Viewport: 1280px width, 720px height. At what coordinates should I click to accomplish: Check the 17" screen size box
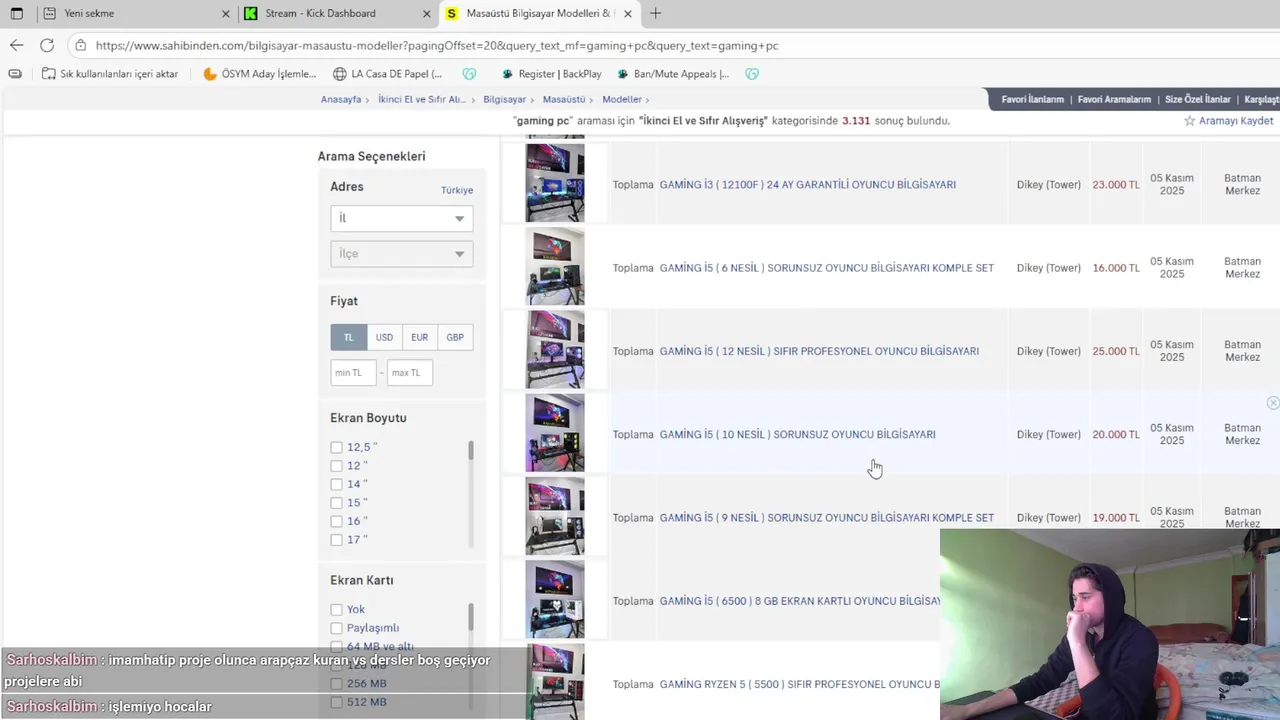(x=337, y=540)
